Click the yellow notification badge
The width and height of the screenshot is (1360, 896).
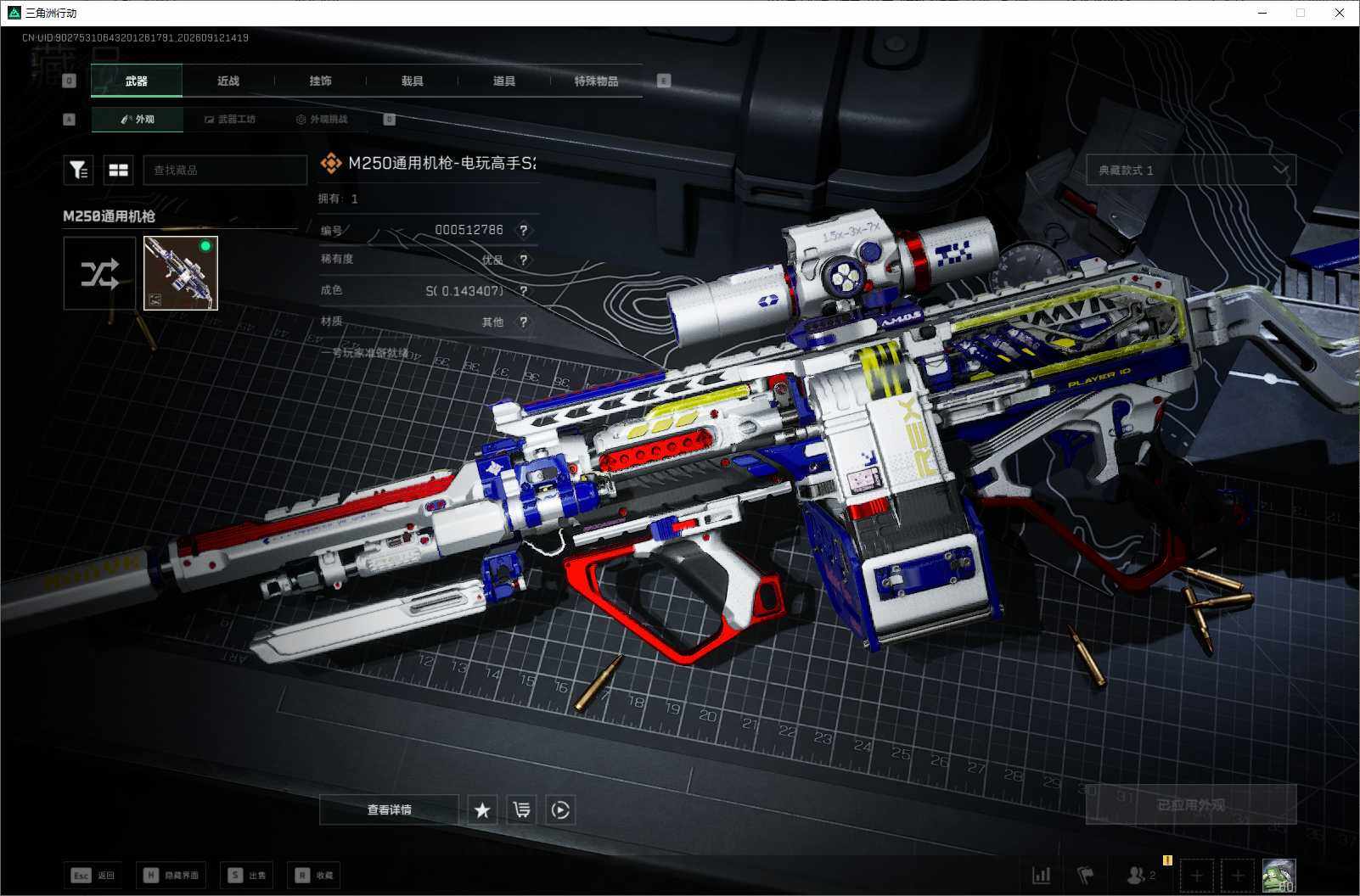(x=1167, y=860)
